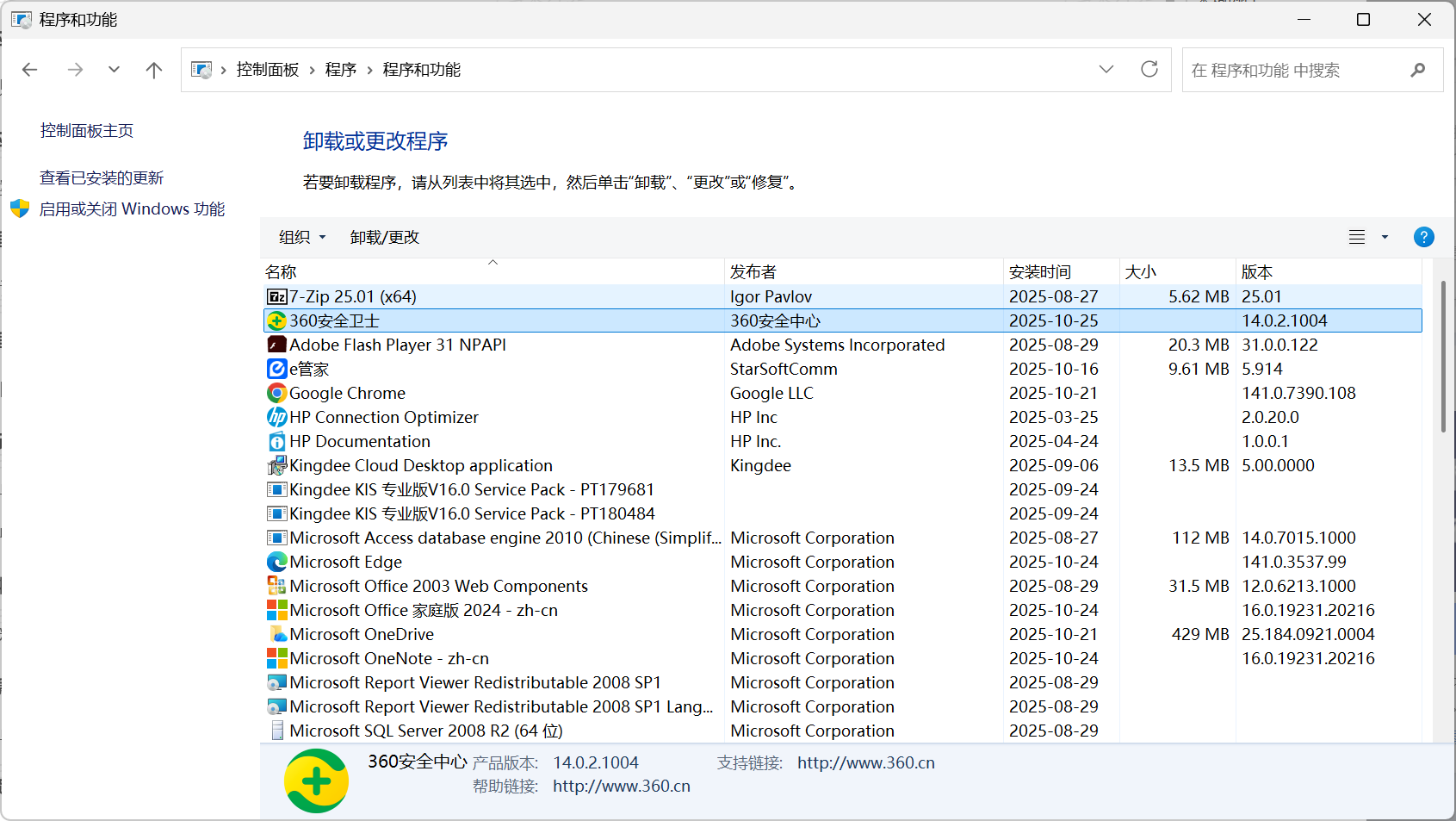Click the e管家 program icon
This screenshot has width=1456, height=821.
(x=276, y=370)
